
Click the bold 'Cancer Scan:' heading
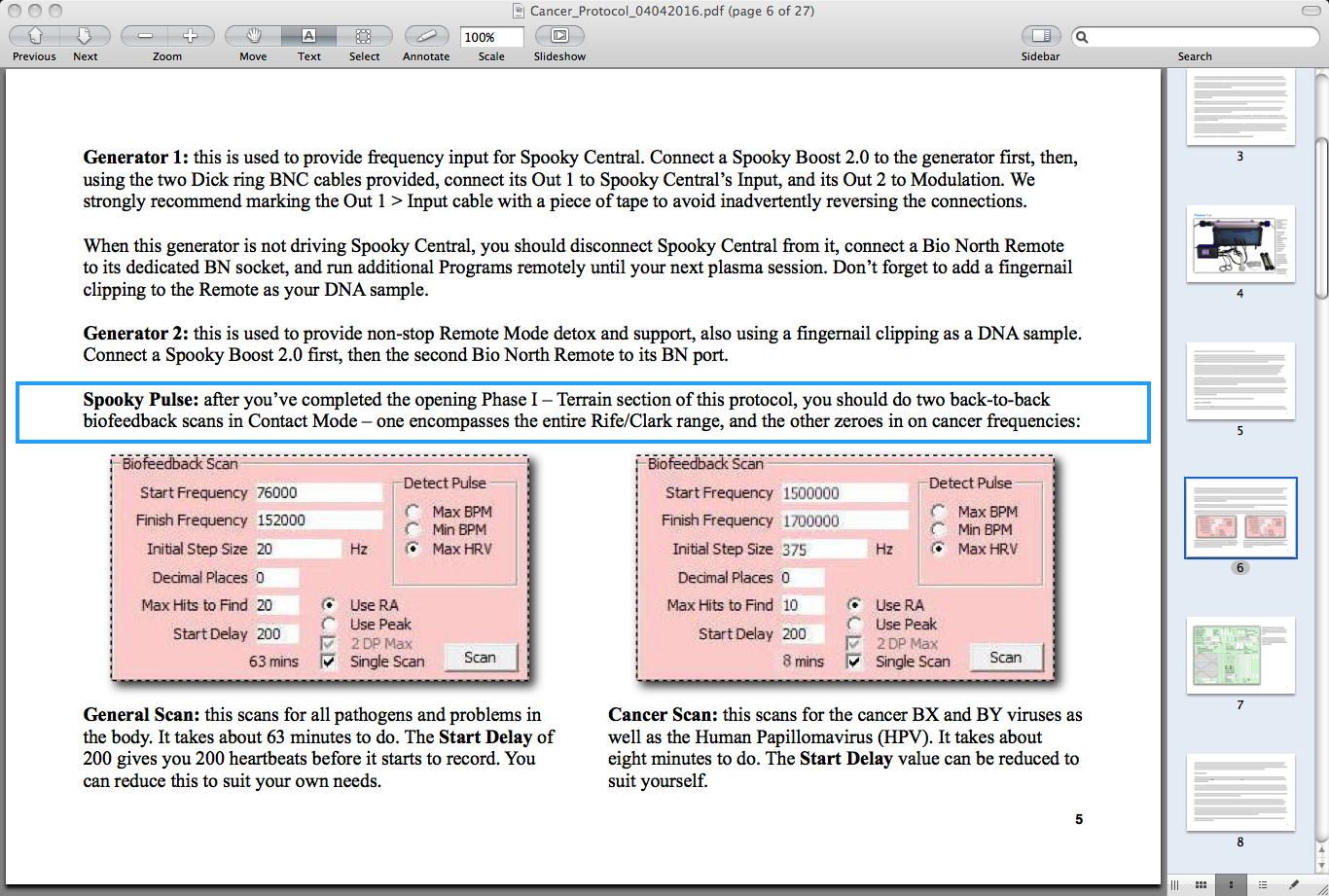664,715
